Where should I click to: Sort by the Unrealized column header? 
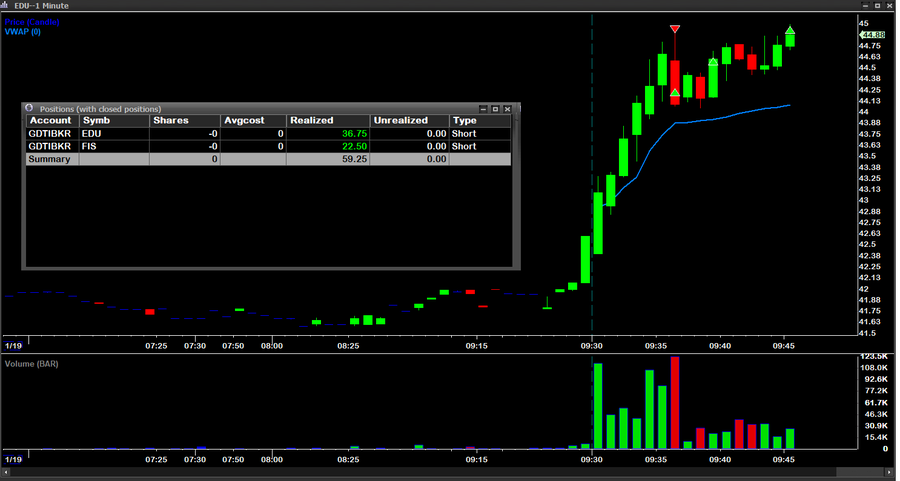tap(409, 121)
